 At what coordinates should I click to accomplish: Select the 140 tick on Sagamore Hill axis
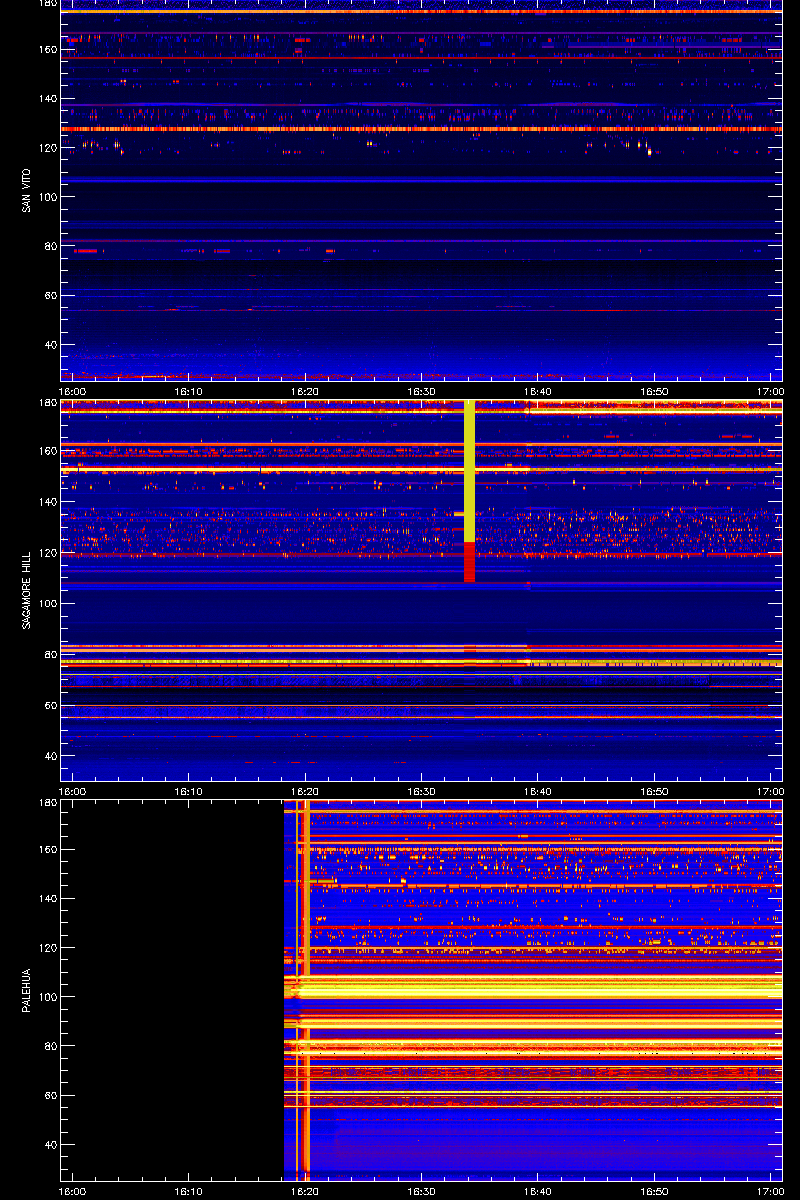click(x=47, y=502)
